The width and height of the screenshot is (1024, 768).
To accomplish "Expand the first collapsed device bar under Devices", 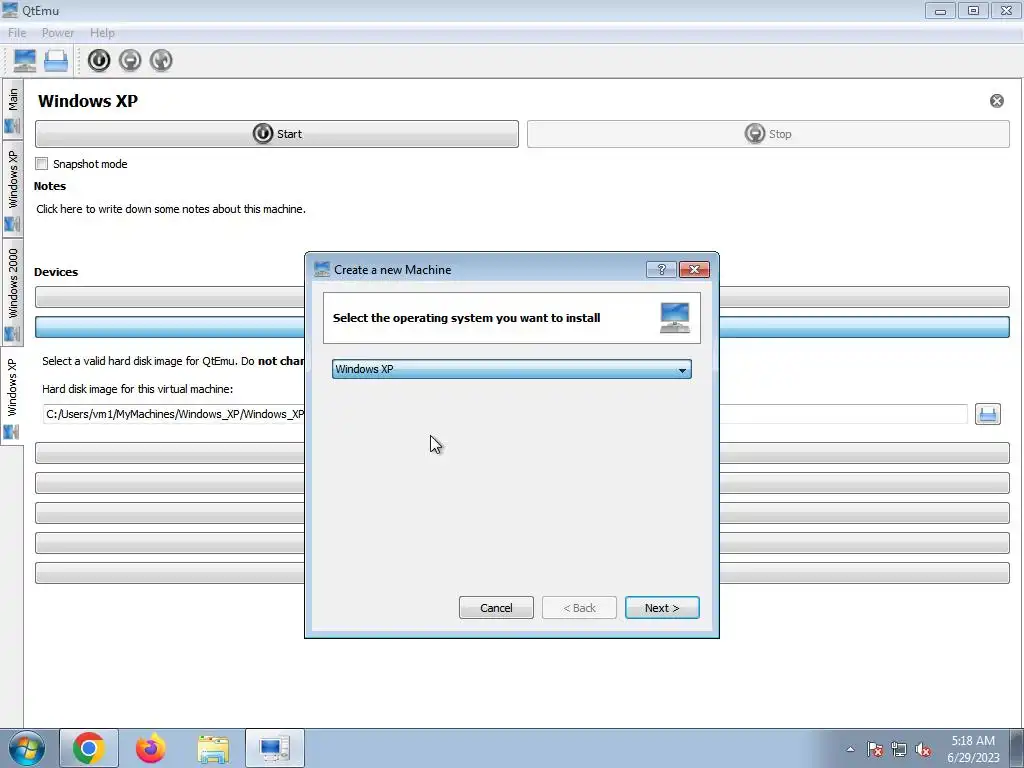I will (x=522, y=296).
